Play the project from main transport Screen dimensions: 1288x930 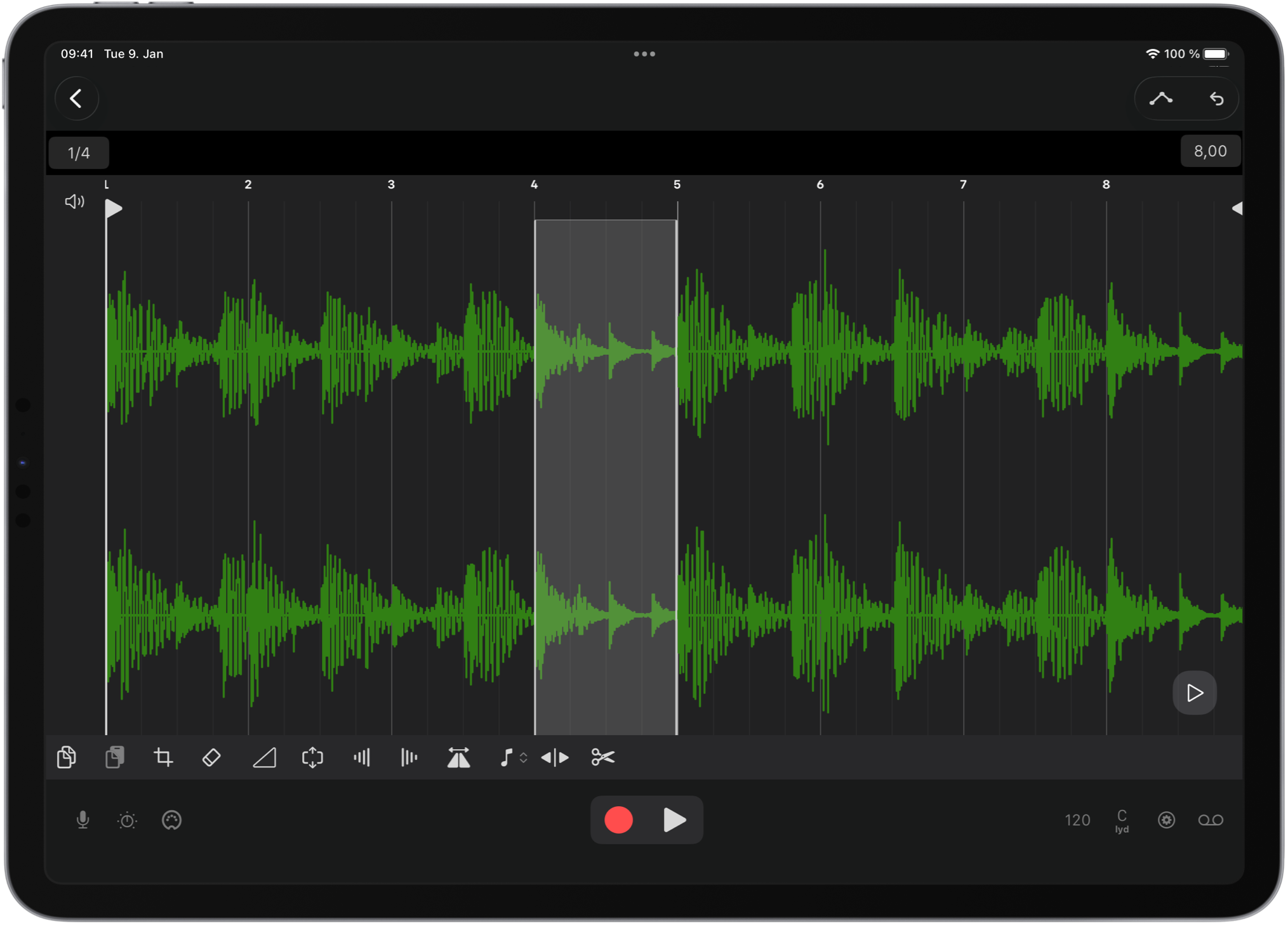674,820
